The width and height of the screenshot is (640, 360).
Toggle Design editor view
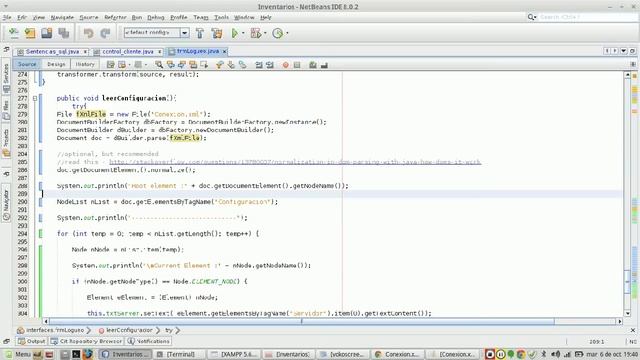56,64
